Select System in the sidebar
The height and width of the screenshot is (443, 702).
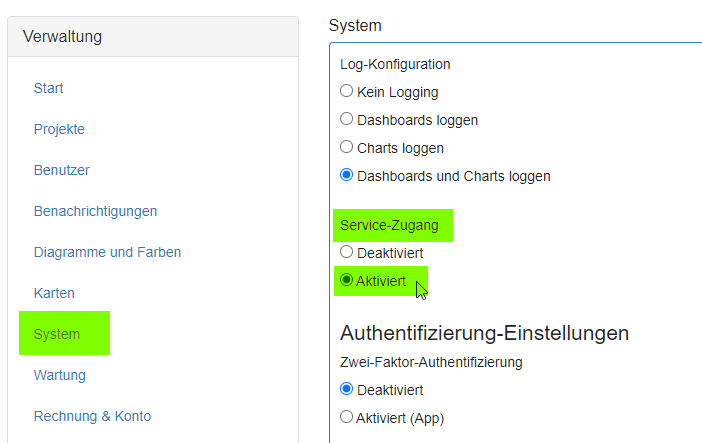tap(57, 334)
